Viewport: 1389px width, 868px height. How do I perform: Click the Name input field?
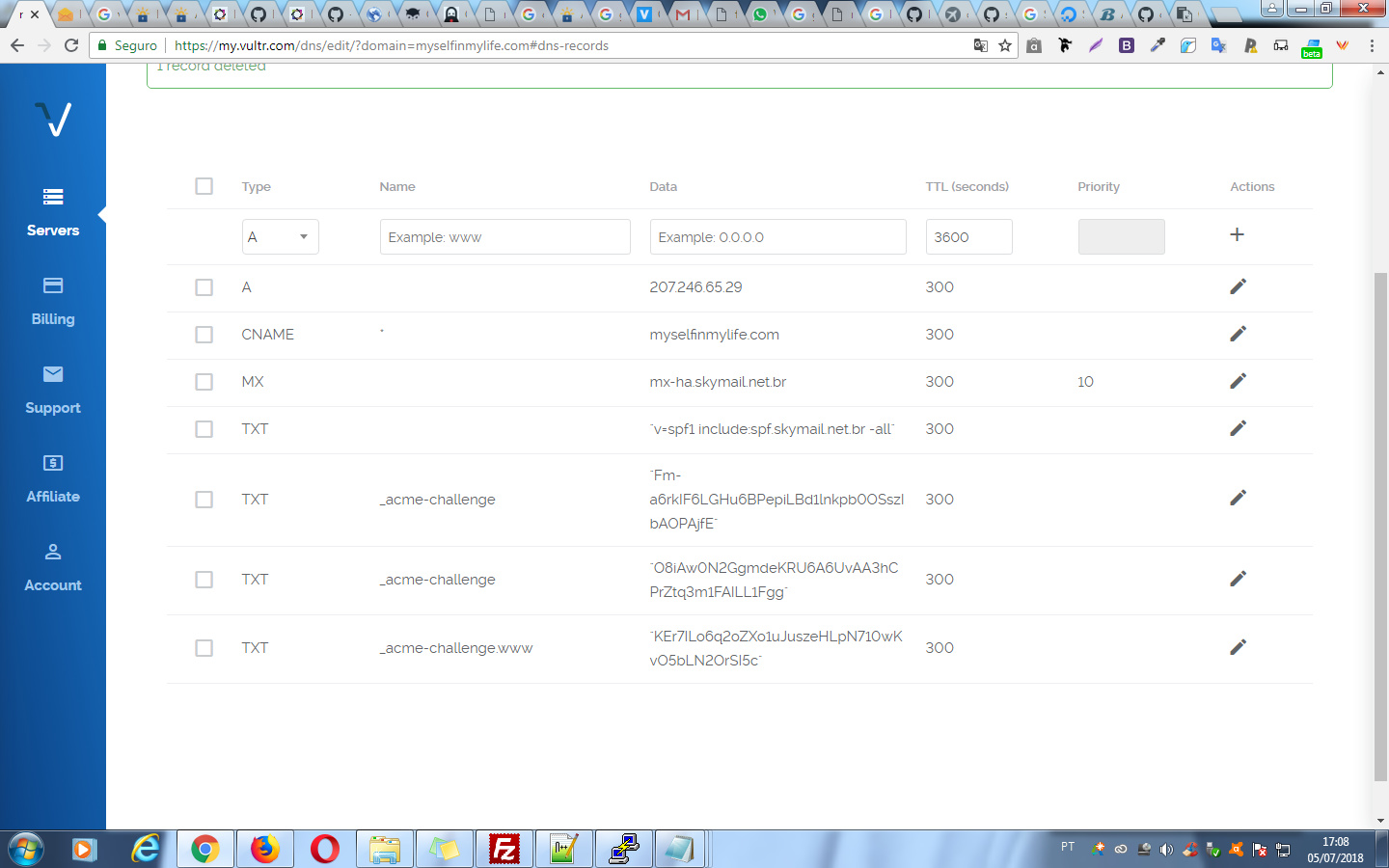click(x=504, y=236)
